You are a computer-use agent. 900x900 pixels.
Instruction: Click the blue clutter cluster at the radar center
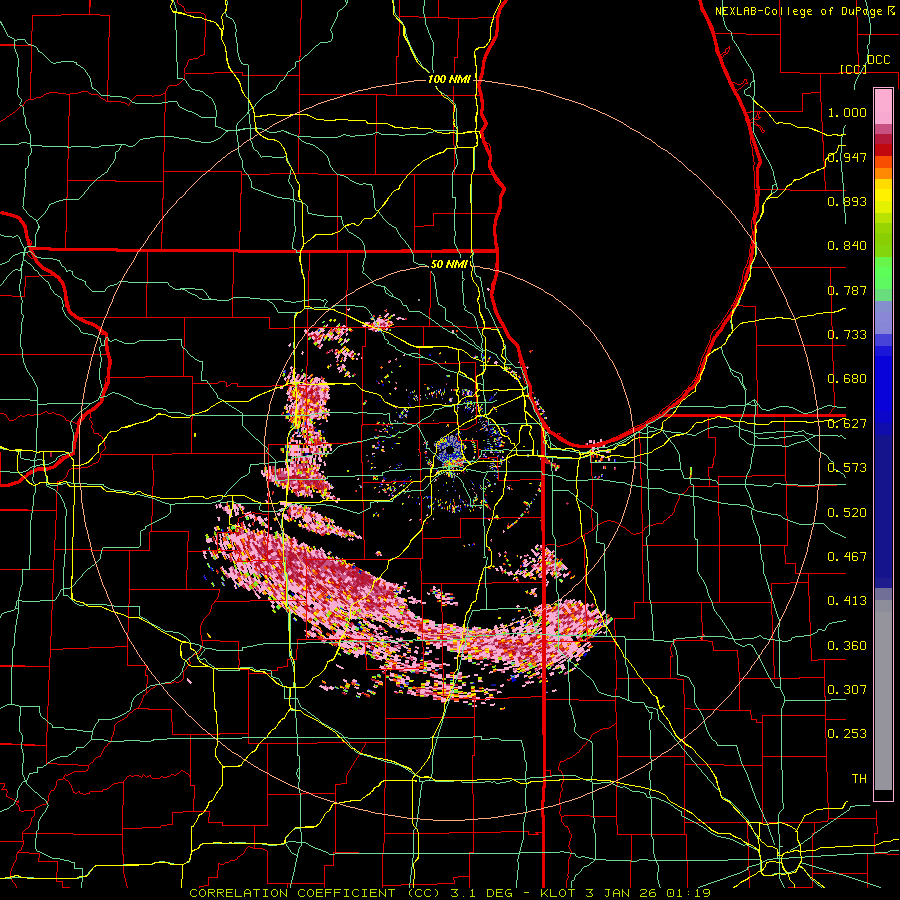pos(451,451)
